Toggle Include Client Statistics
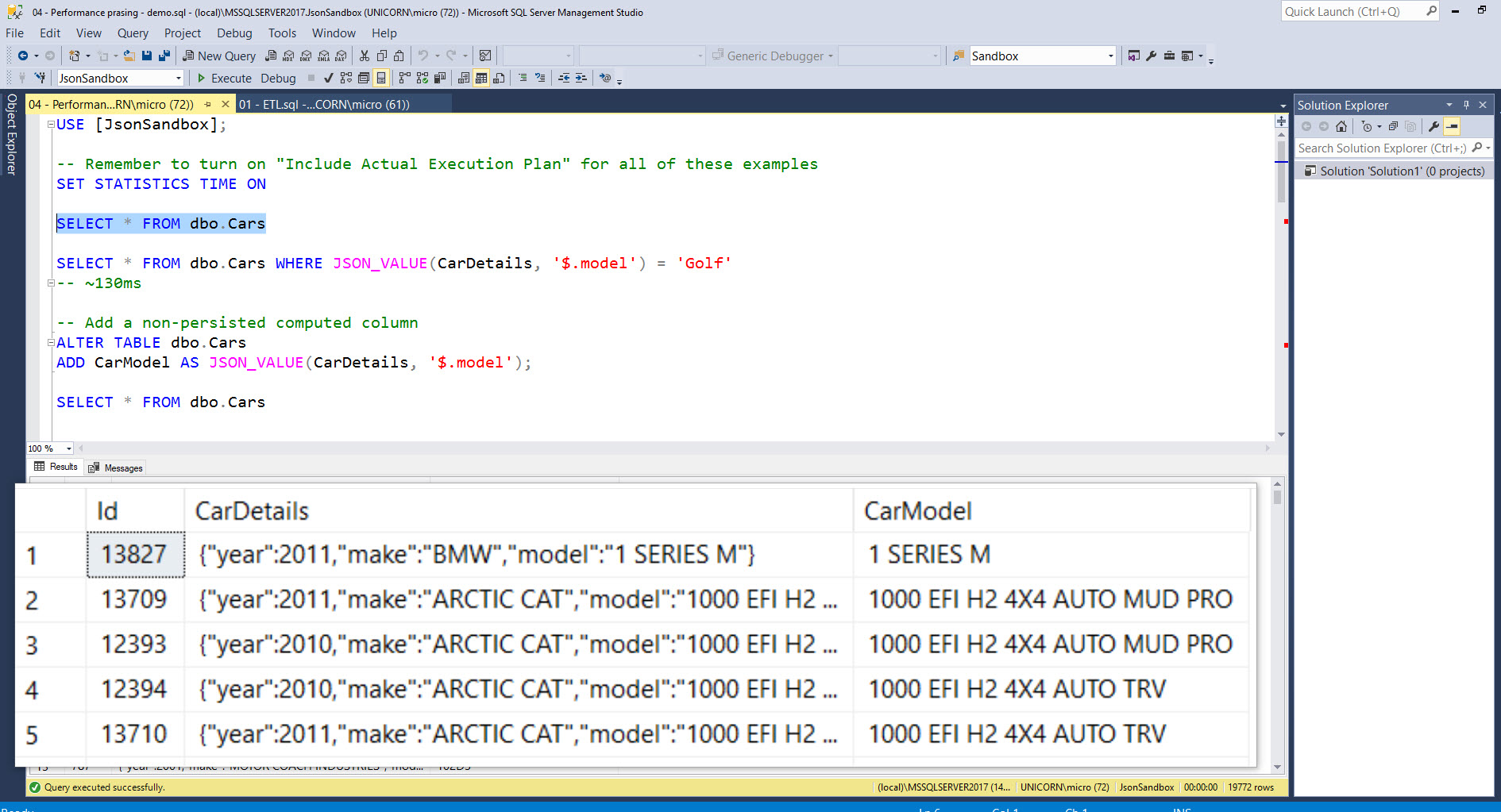 click(x=439, y=78)
